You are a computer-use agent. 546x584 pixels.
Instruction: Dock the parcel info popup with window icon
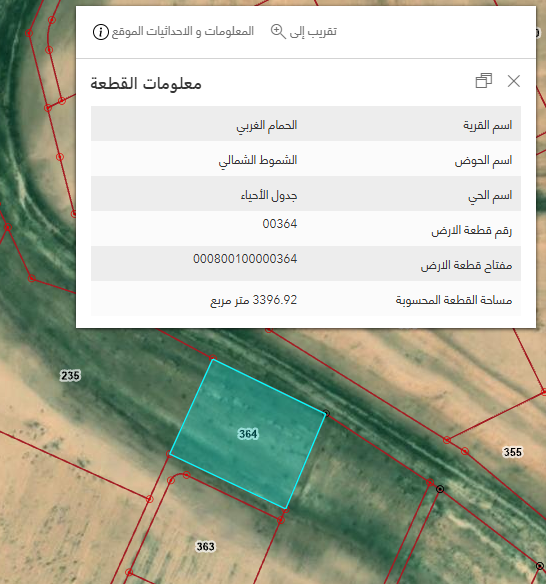point(483,80)
